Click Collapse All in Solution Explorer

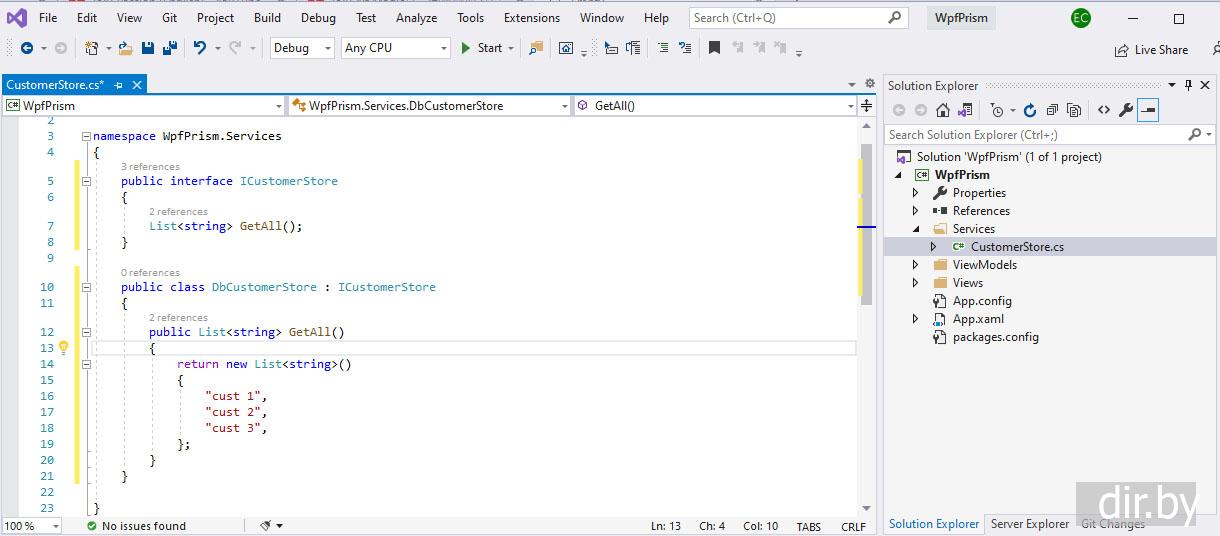coord(1052,110)
